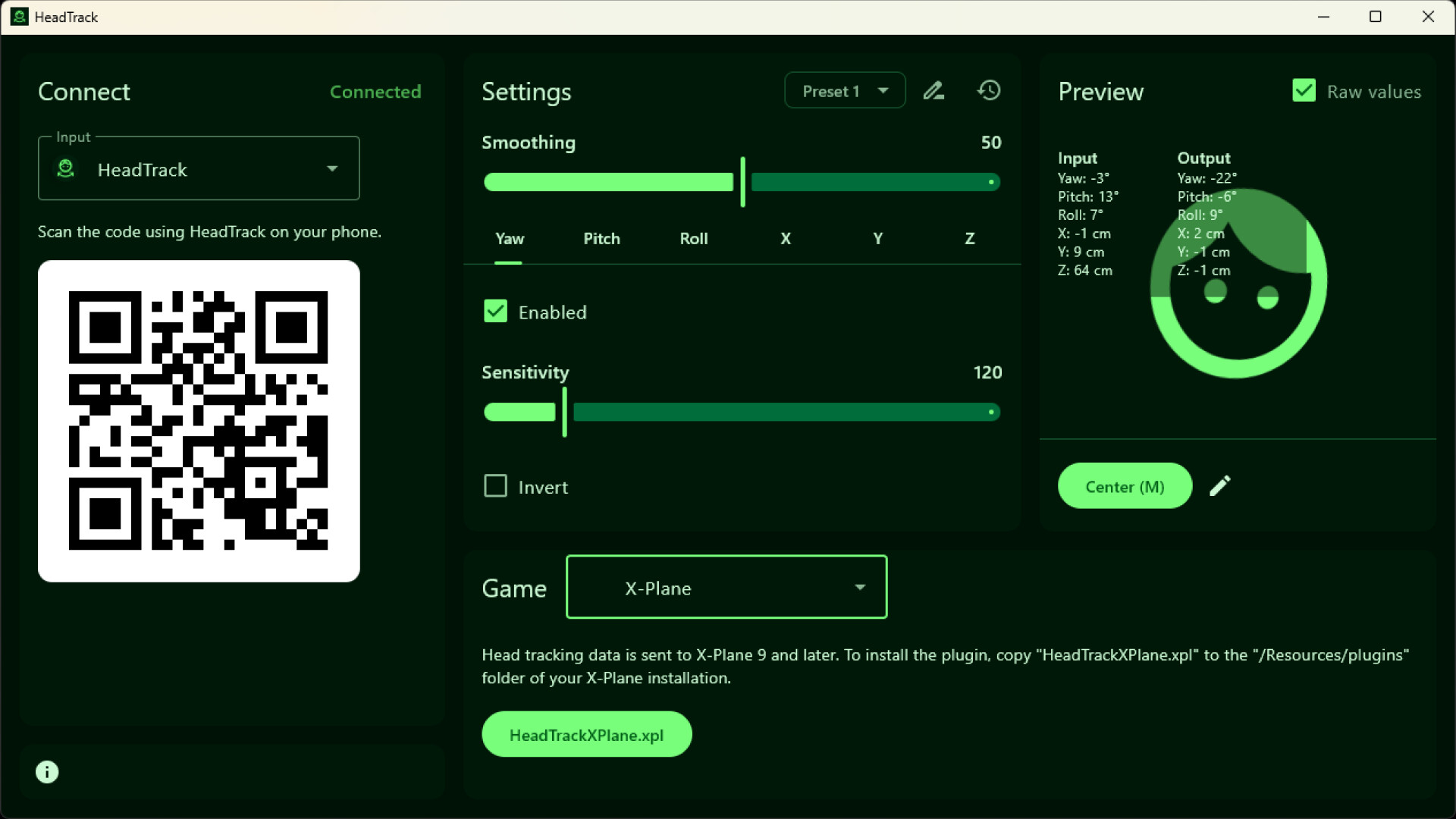Click the history/restore icon next to Preset

point(988,90)
